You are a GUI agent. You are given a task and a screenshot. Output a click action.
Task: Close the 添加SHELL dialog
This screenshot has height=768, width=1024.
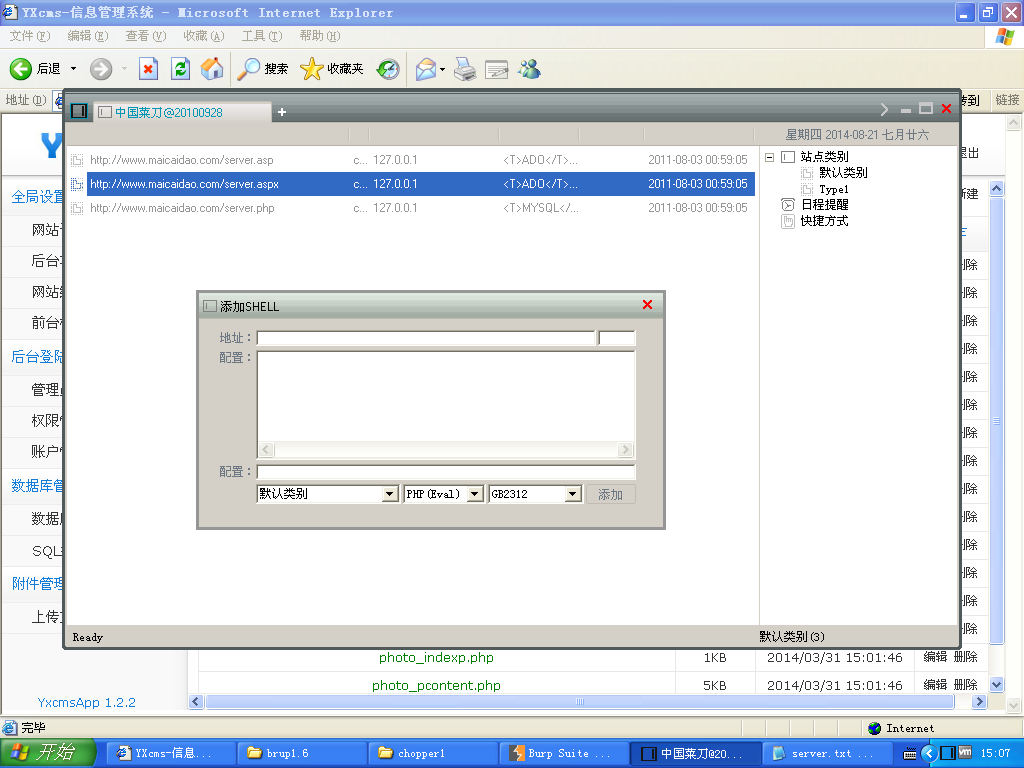[x=647, y=304]
